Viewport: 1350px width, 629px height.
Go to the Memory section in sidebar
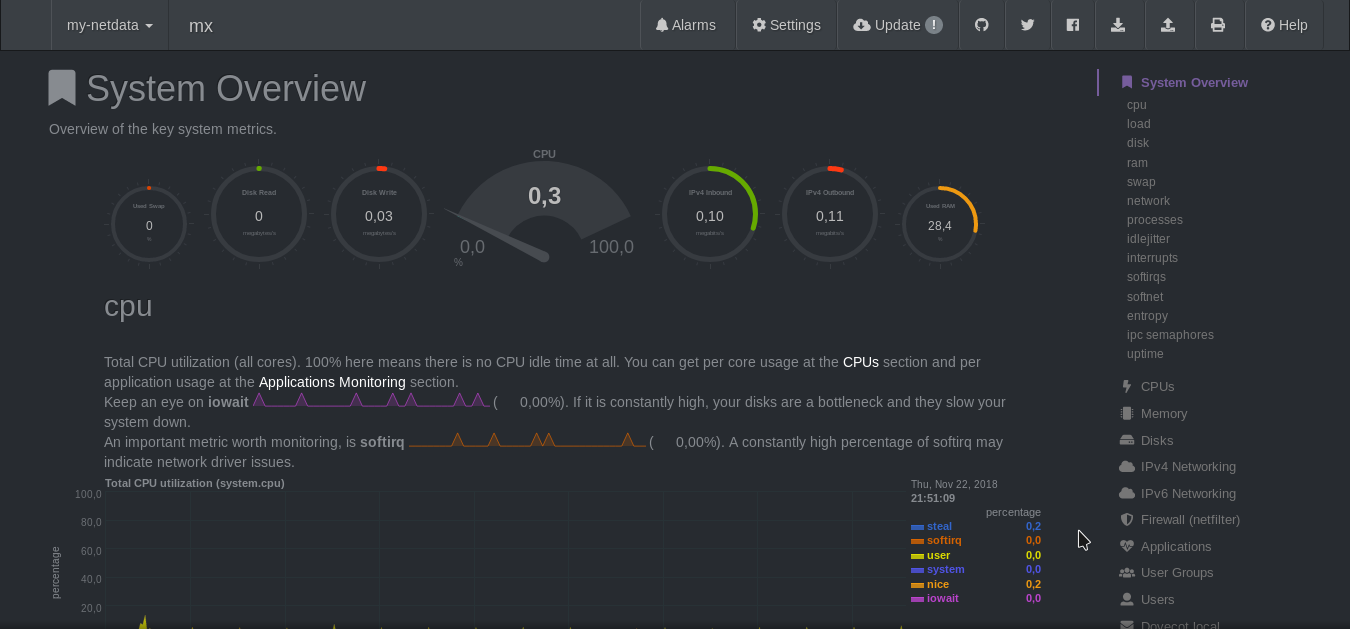(x=1164, y=413)
